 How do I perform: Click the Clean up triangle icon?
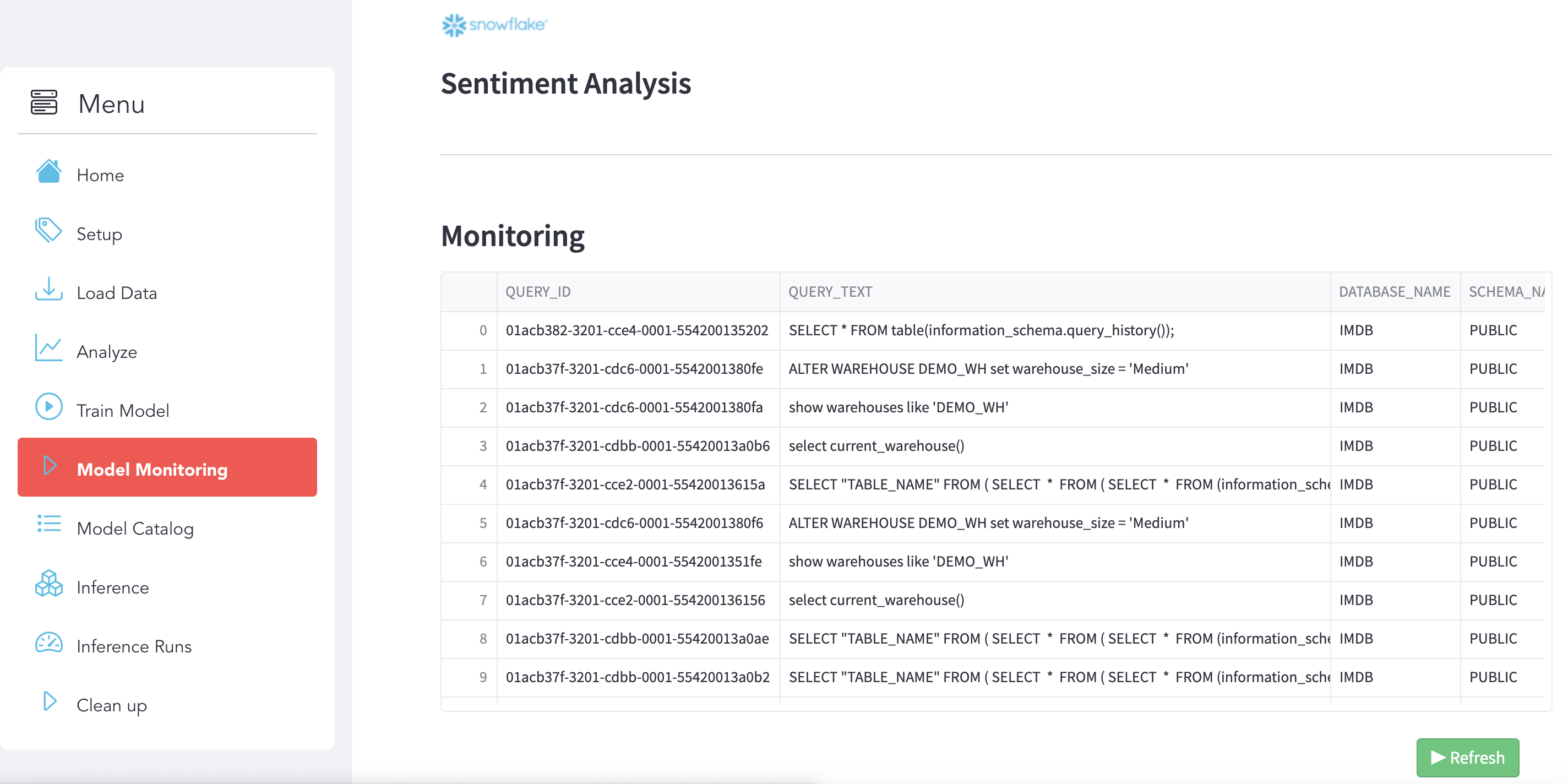[x=50, y=703]
